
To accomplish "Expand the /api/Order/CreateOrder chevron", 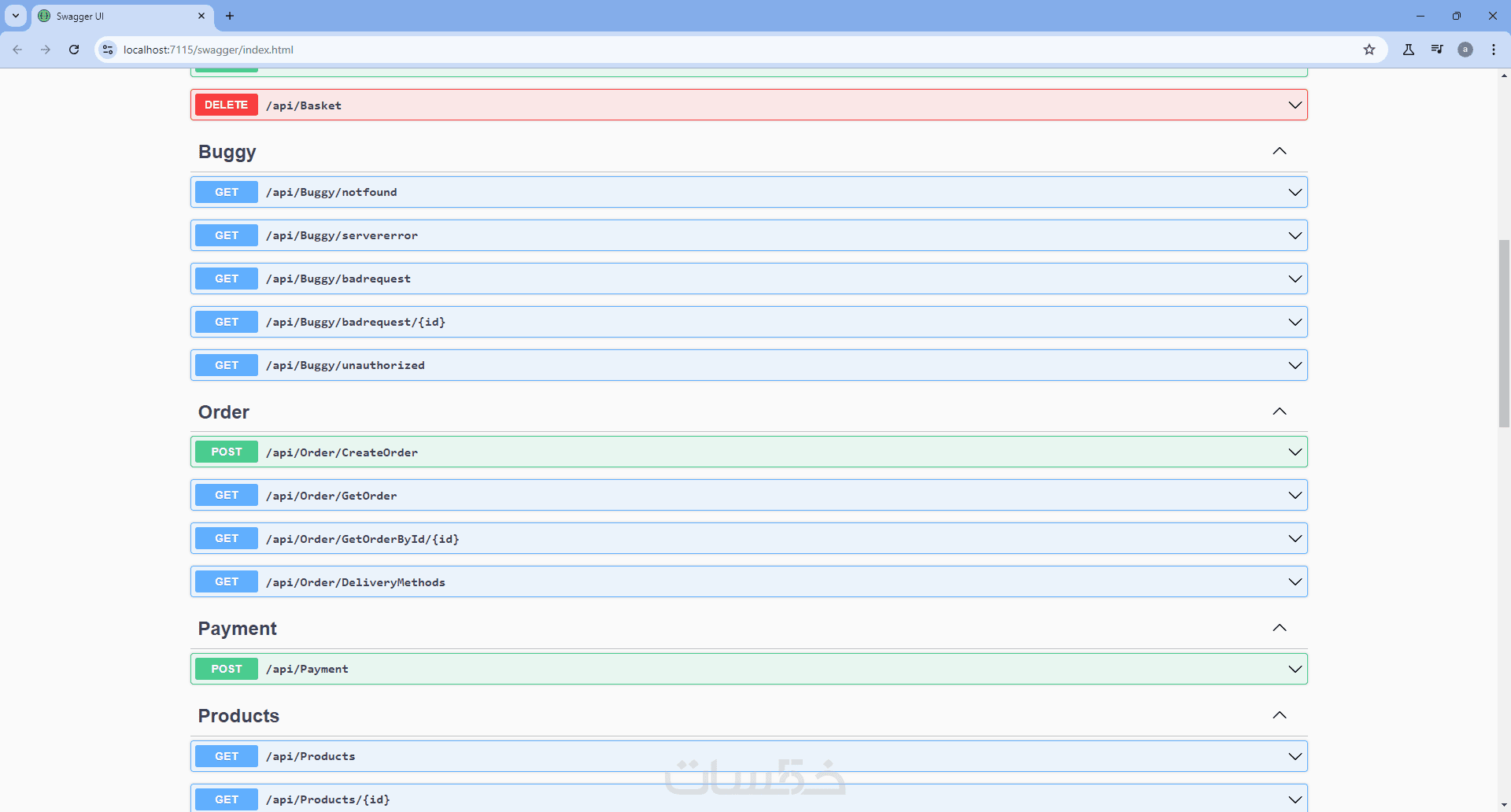I will [x=1295, y=452].
